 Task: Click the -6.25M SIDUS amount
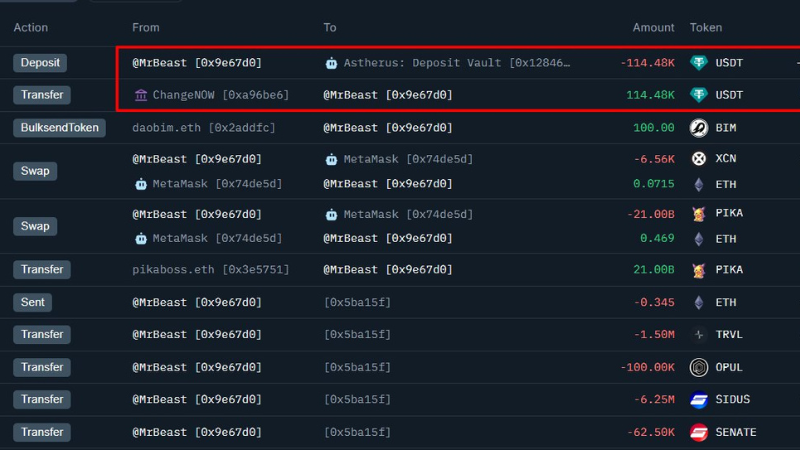(x=654, y=399)
